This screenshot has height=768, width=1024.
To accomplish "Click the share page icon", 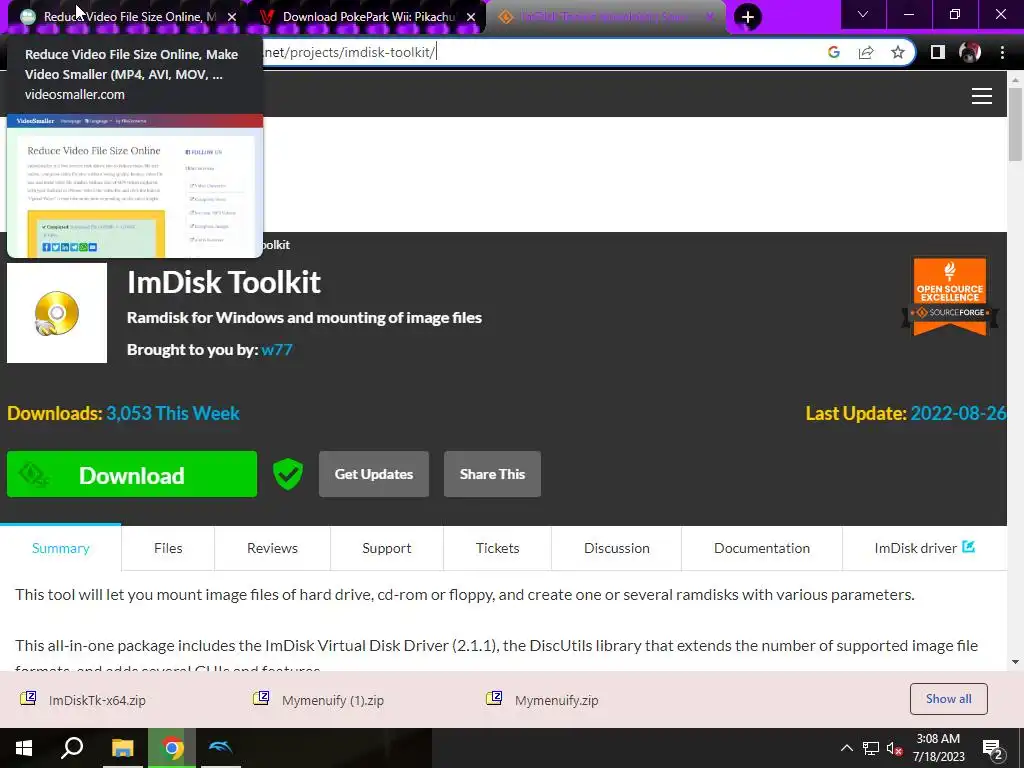I will 866,52.
